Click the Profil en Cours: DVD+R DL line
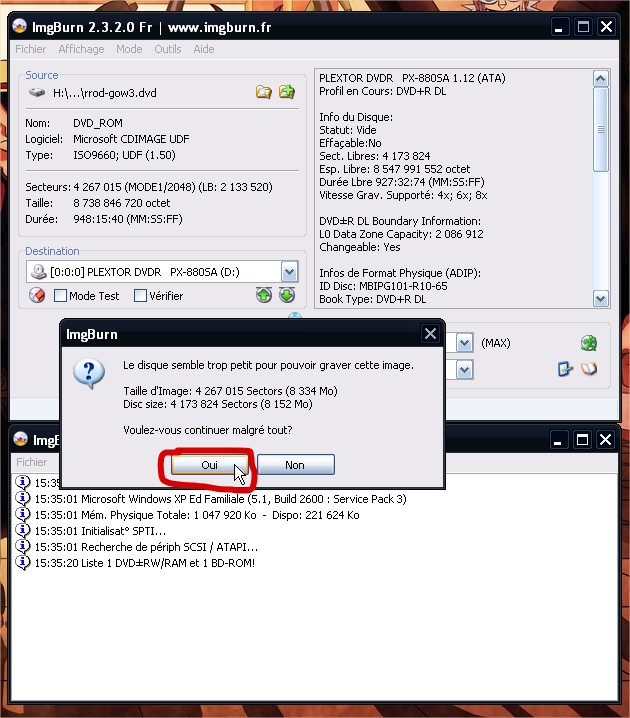Image resolution: width=630 pixels, height=718 pixels. (382, 91)
